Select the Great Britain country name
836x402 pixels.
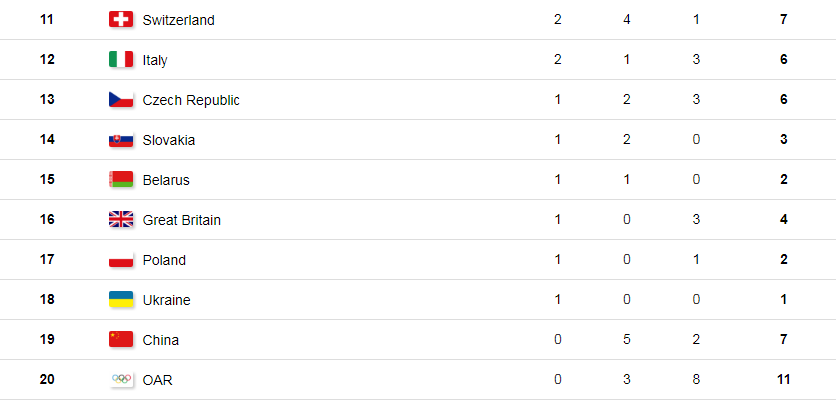182,220
